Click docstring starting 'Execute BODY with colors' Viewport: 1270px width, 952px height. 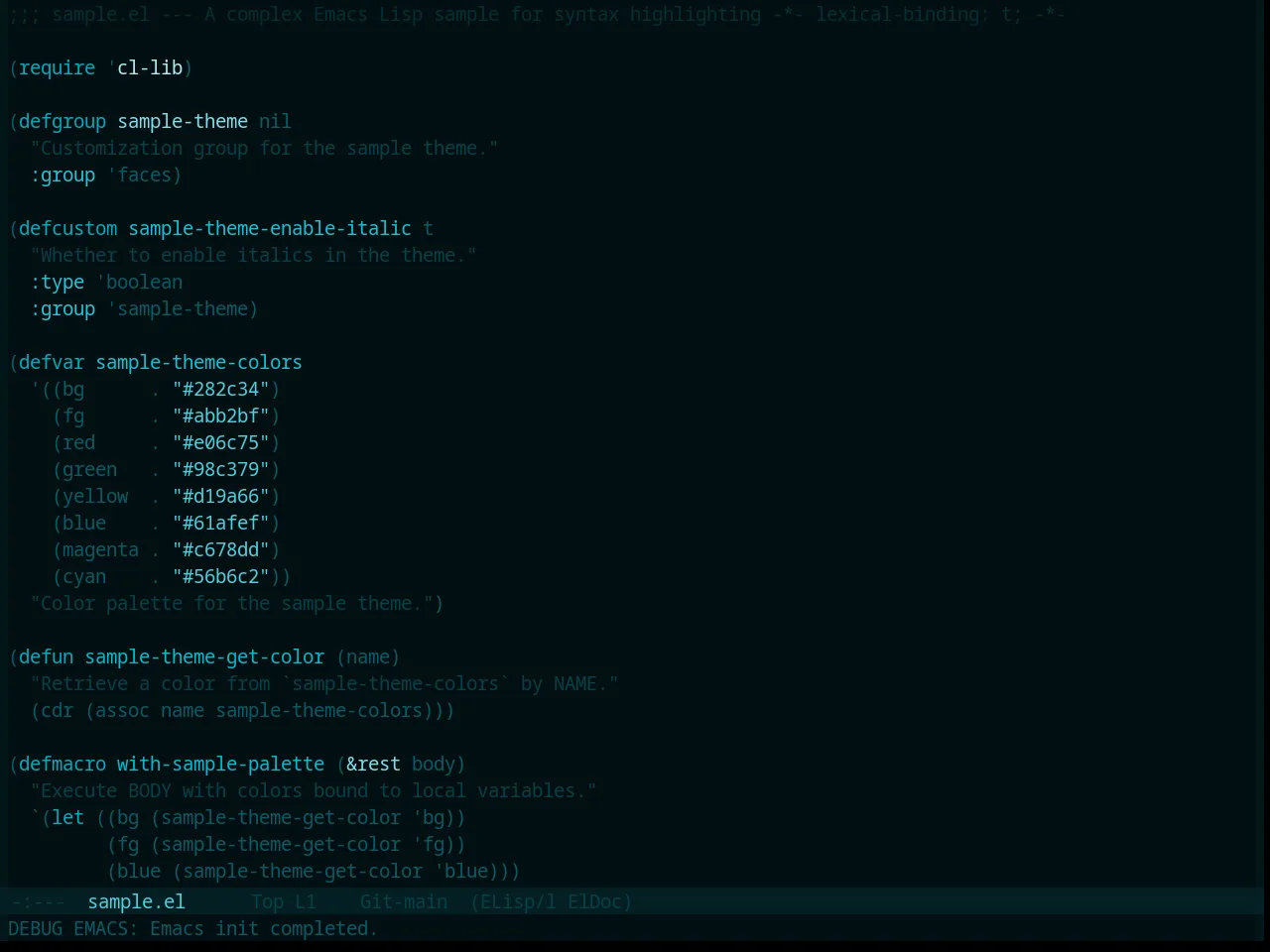(314, 790)
